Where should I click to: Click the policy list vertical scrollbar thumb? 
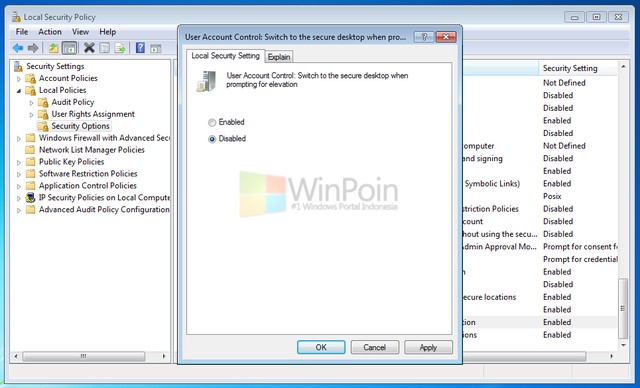pos(623,308)
